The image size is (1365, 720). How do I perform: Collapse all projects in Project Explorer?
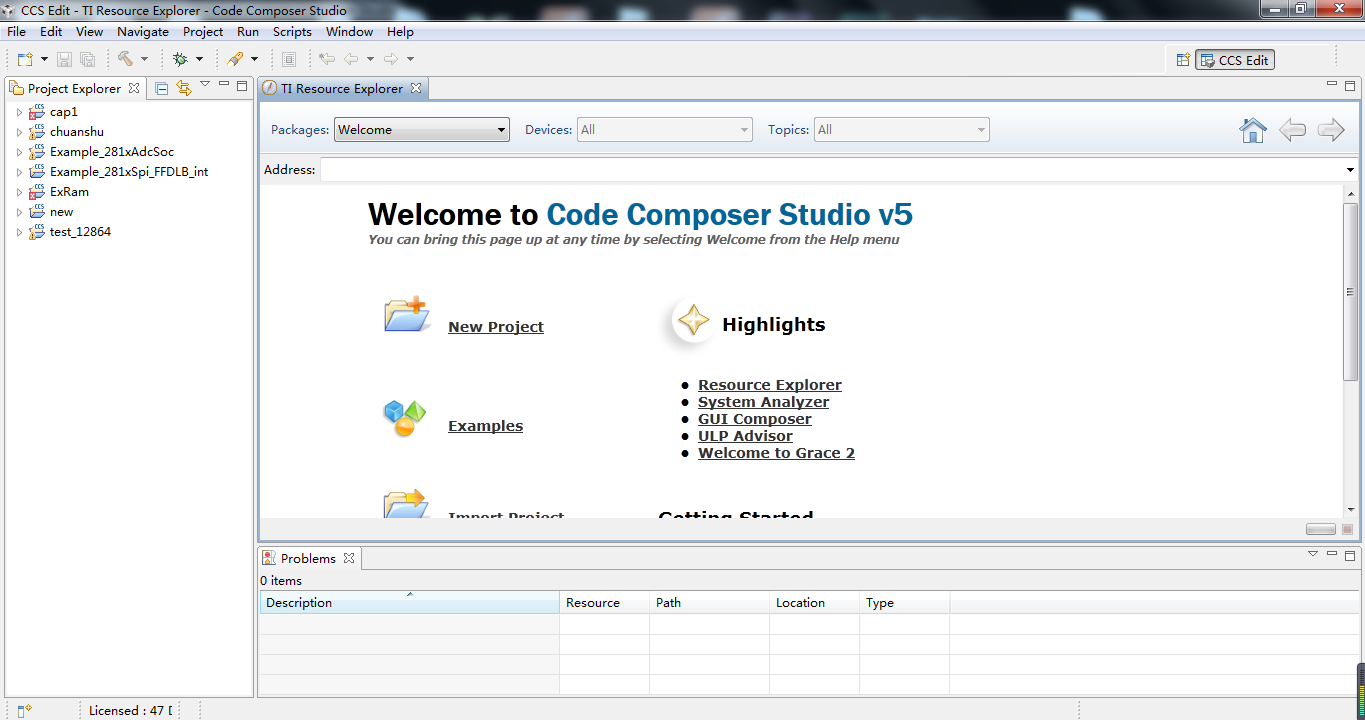(161, 88)
